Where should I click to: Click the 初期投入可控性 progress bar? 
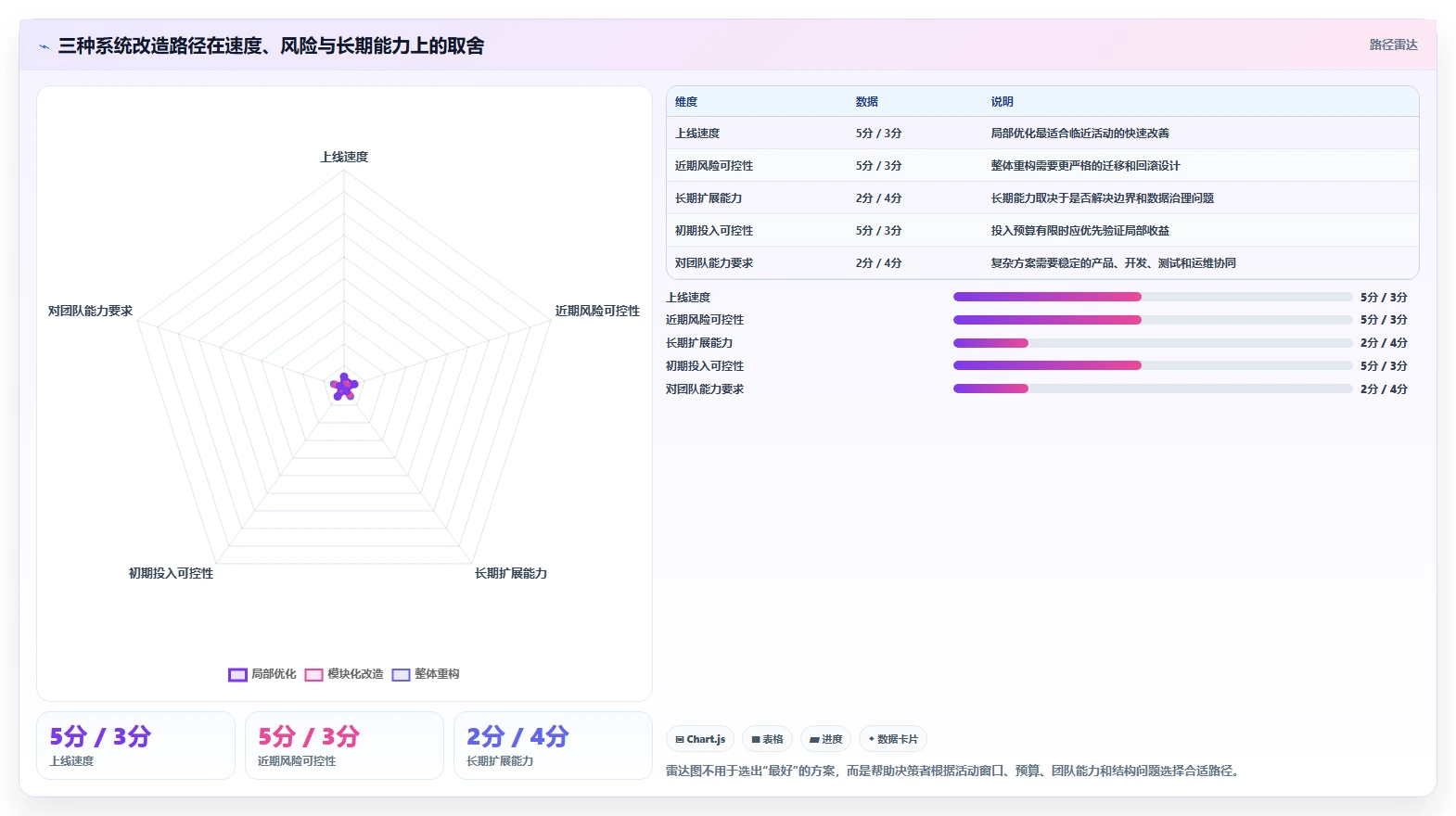1153,365
